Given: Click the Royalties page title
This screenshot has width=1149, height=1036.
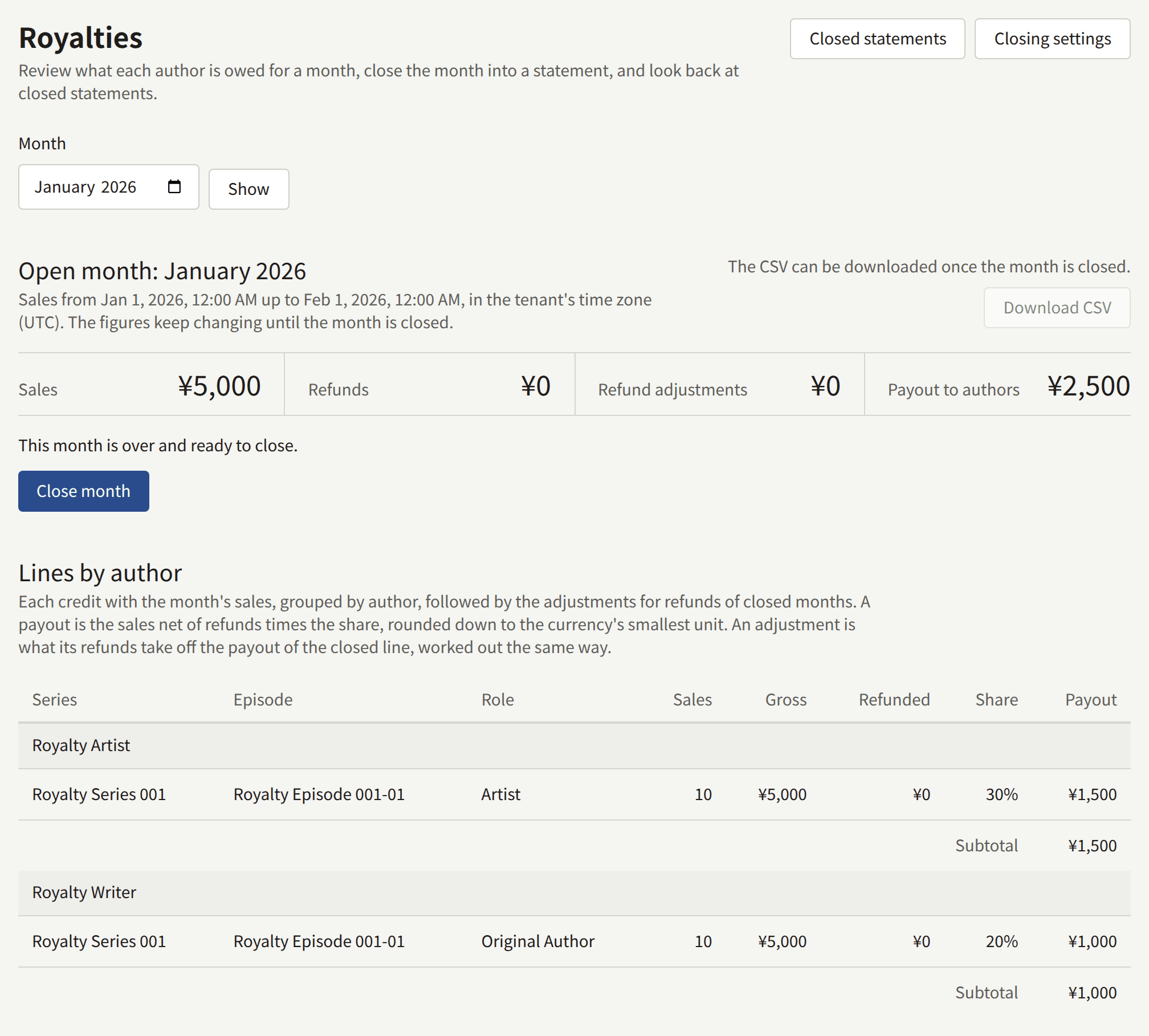Looking at the screenshot, I should [80, 38].
